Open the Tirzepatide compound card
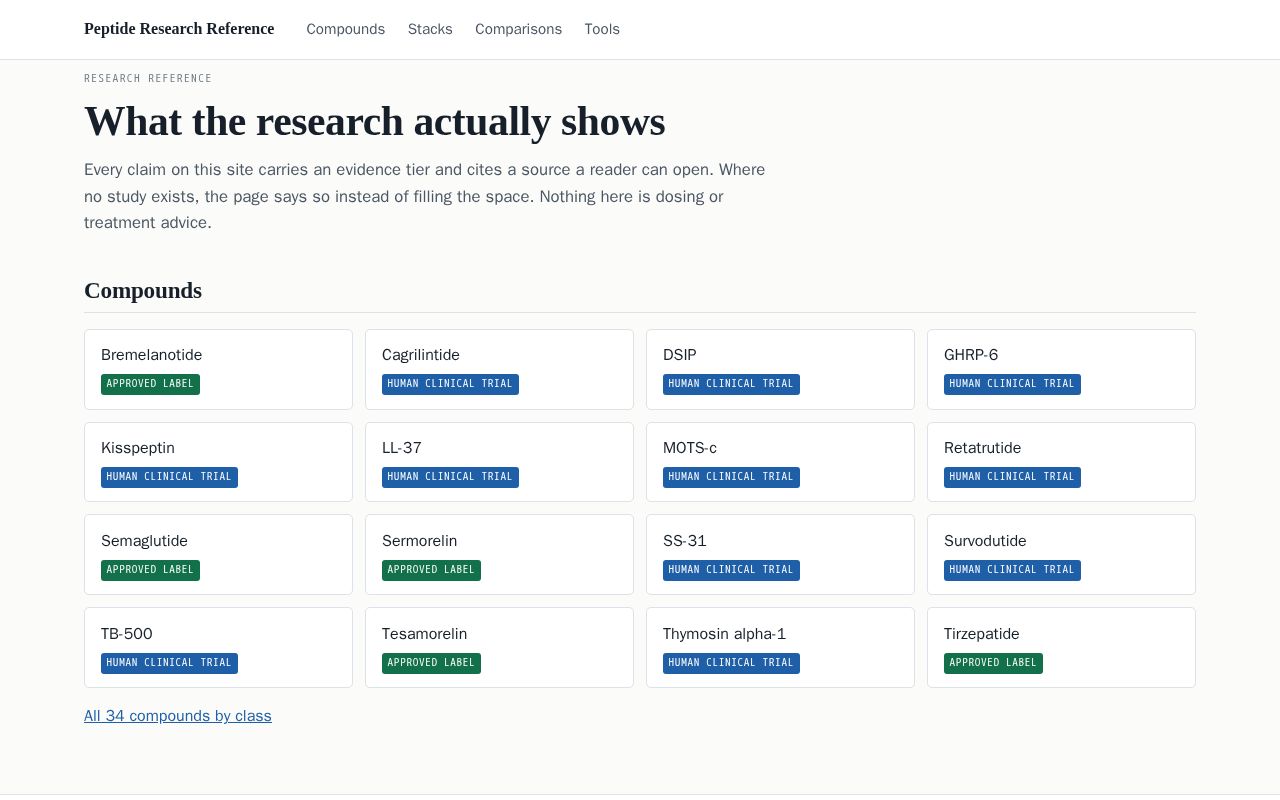The image size is (1280, 800). [x=1061, y=648]
